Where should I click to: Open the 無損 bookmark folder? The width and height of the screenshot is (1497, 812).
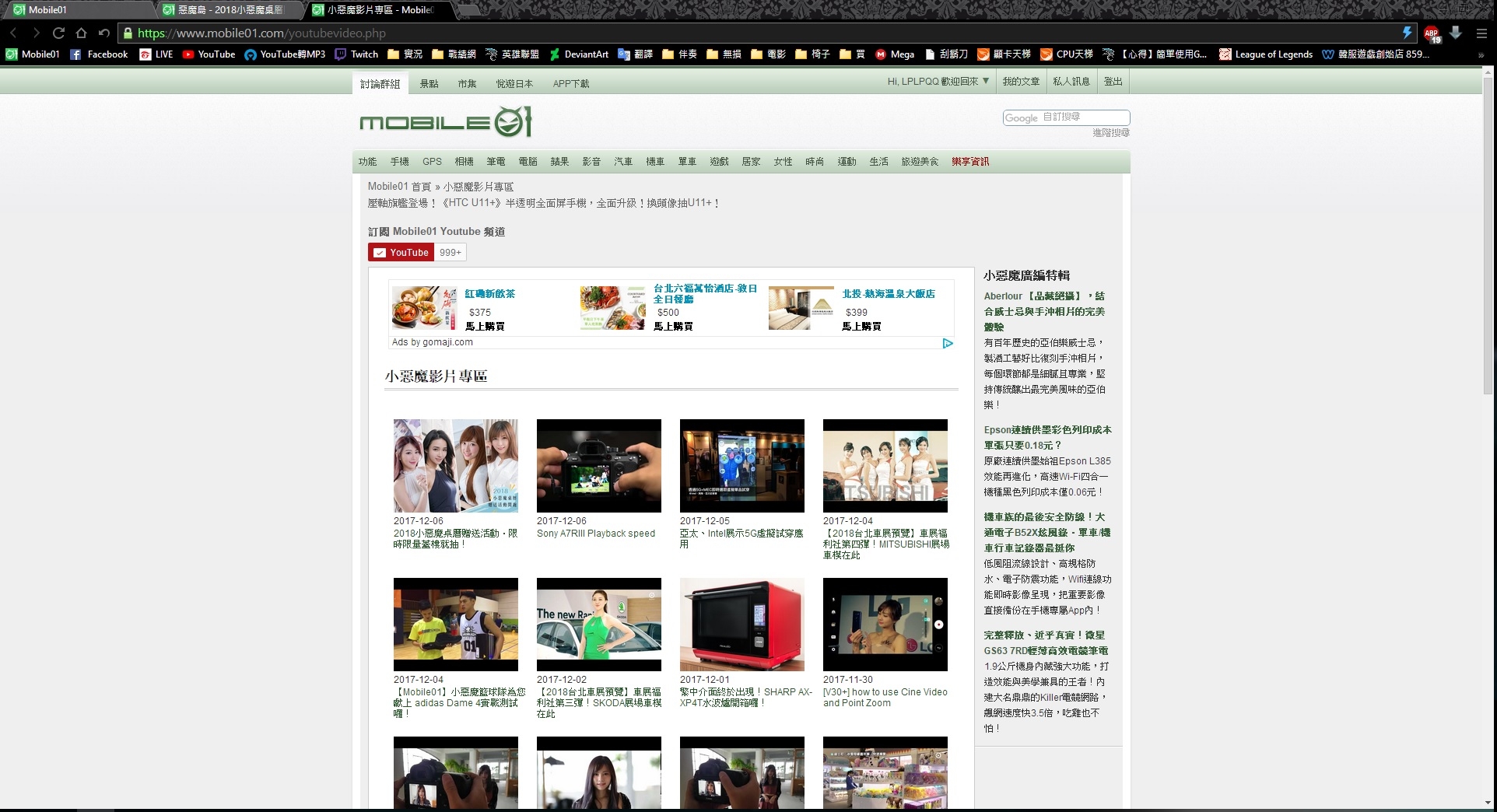coord(724,54)
